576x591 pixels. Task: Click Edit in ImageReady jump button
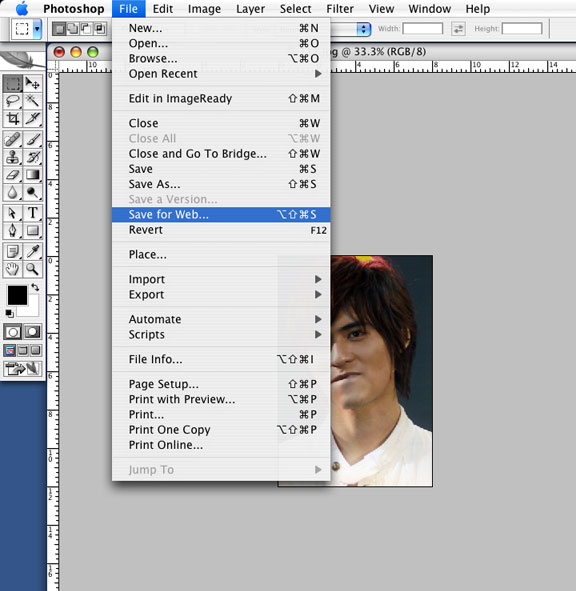tap(23, 368)
